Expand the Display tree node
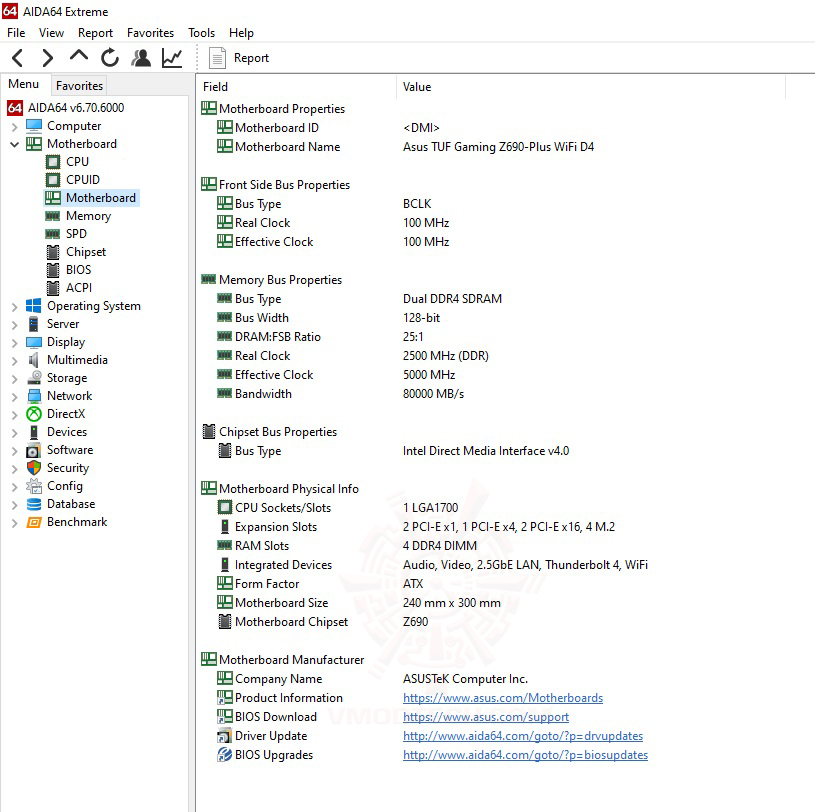815x812 pixels. click(x=15, y=343)
